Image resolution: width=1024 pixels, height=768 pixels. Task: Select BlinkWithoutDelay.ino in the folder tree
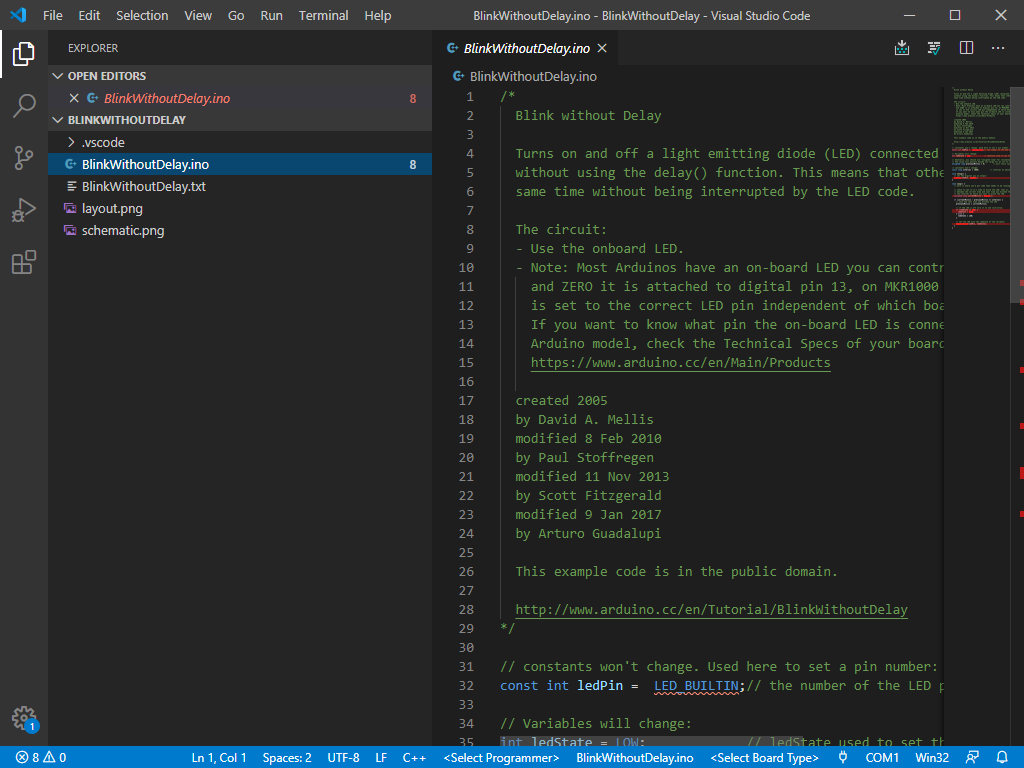(x=240, y=165)
